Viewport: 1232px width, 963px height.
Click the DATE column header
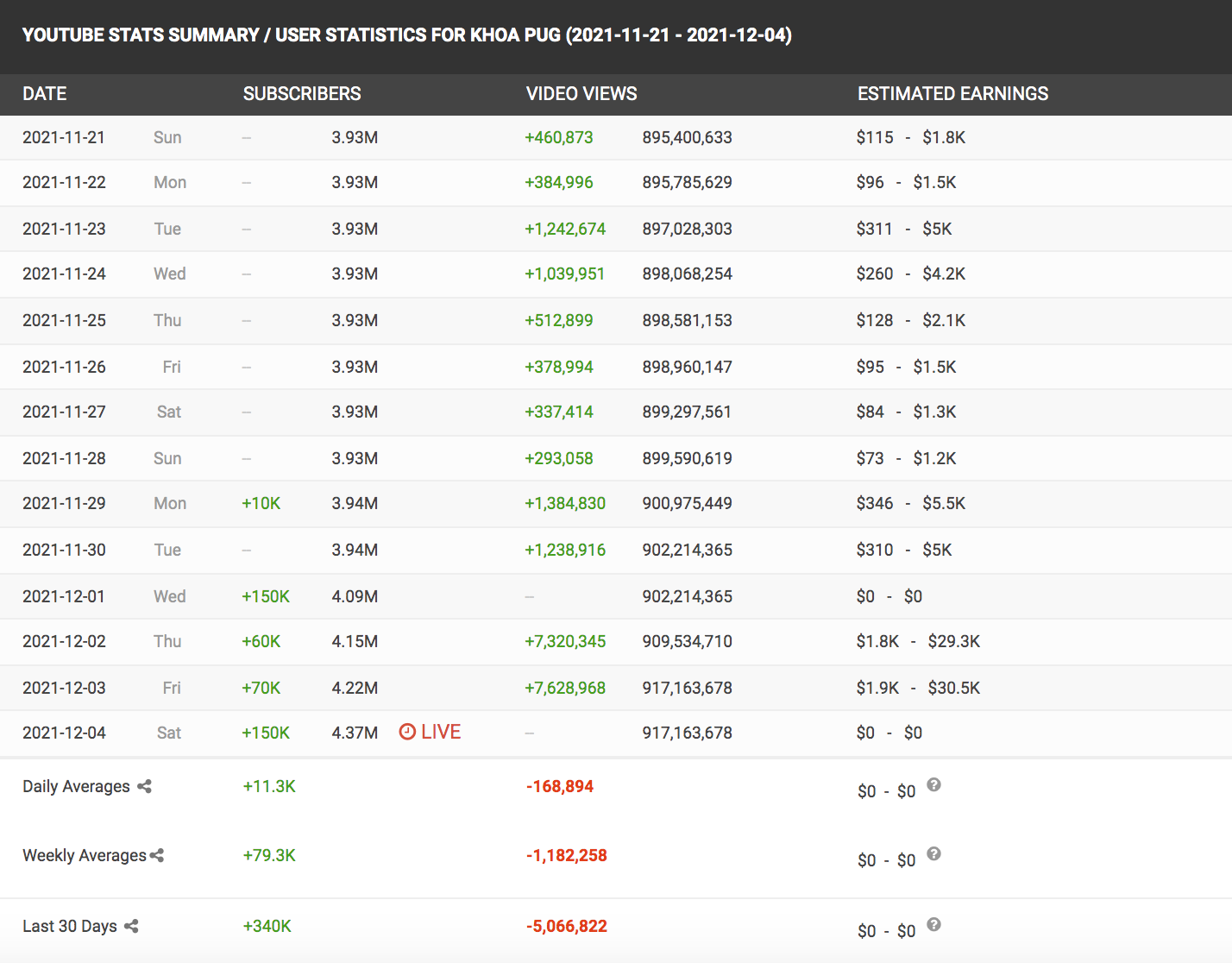point(45,94)
